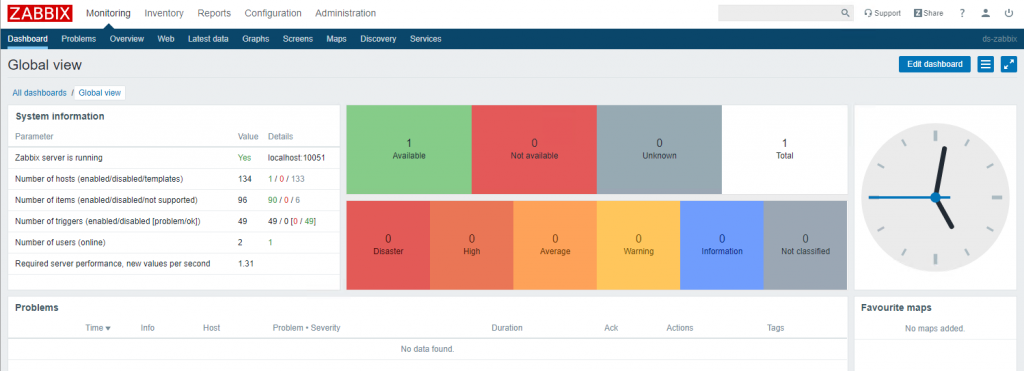Click the Duration column header
This screenshot has width=1024, height=371.
507,328
